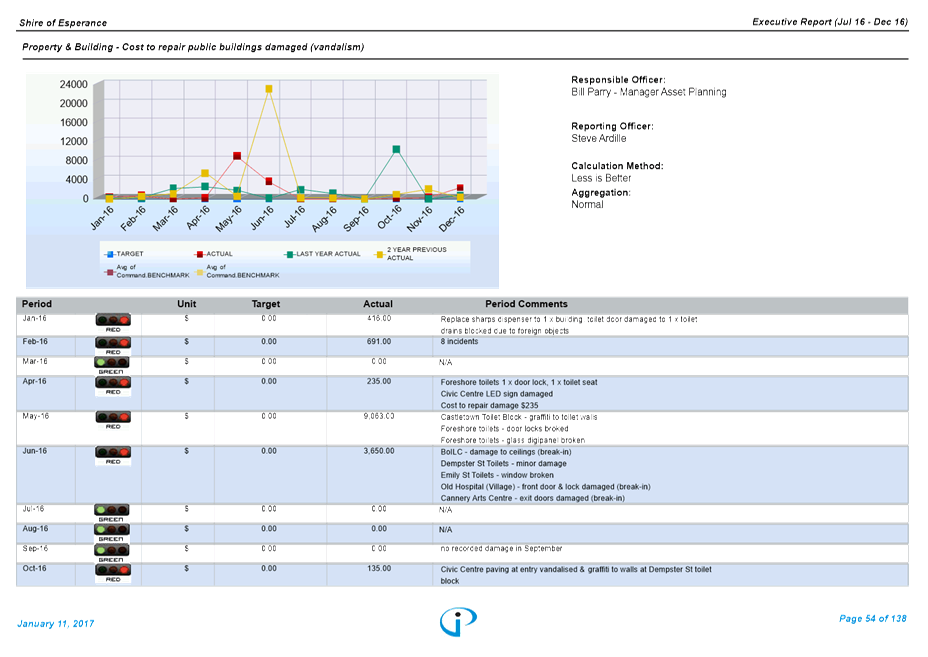Click the 'Steve Ardille' reporting officer name

tap(598, 138)
